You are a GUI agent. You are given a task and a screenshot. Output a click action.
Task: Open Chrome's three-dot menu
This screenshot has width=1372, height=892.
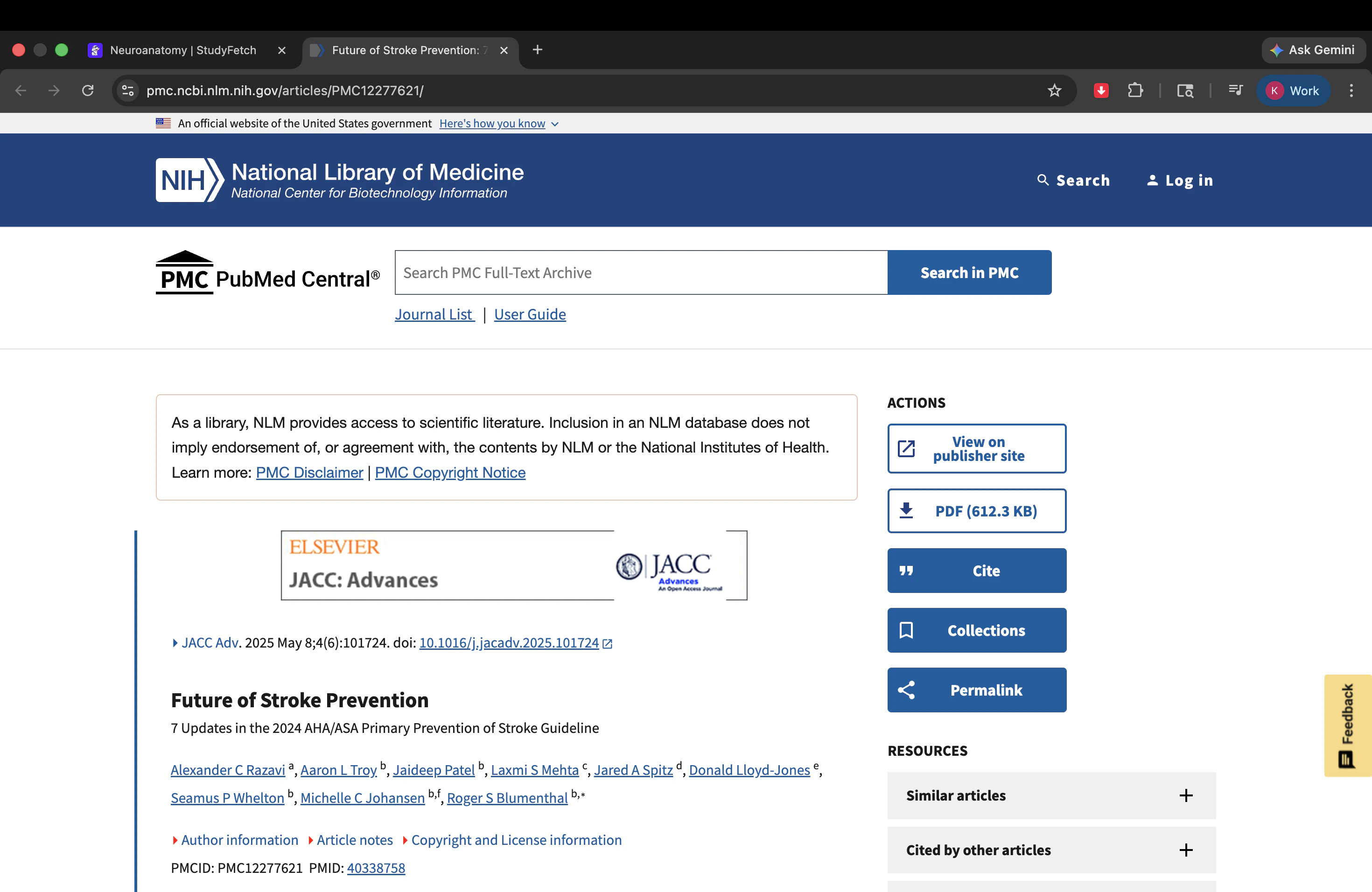point(1351,91)
